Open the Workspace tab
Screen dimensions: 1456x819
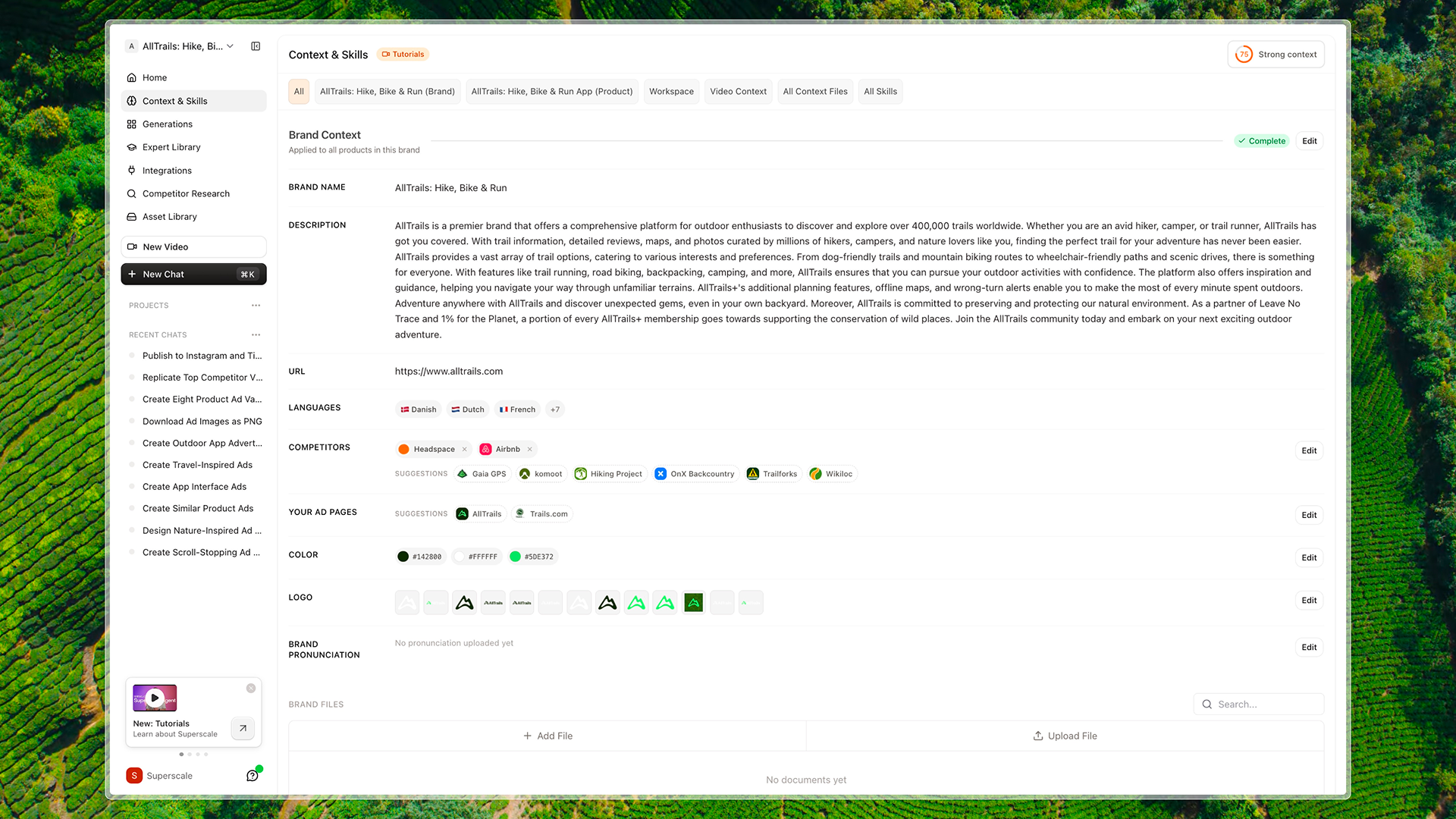(672, 92)
